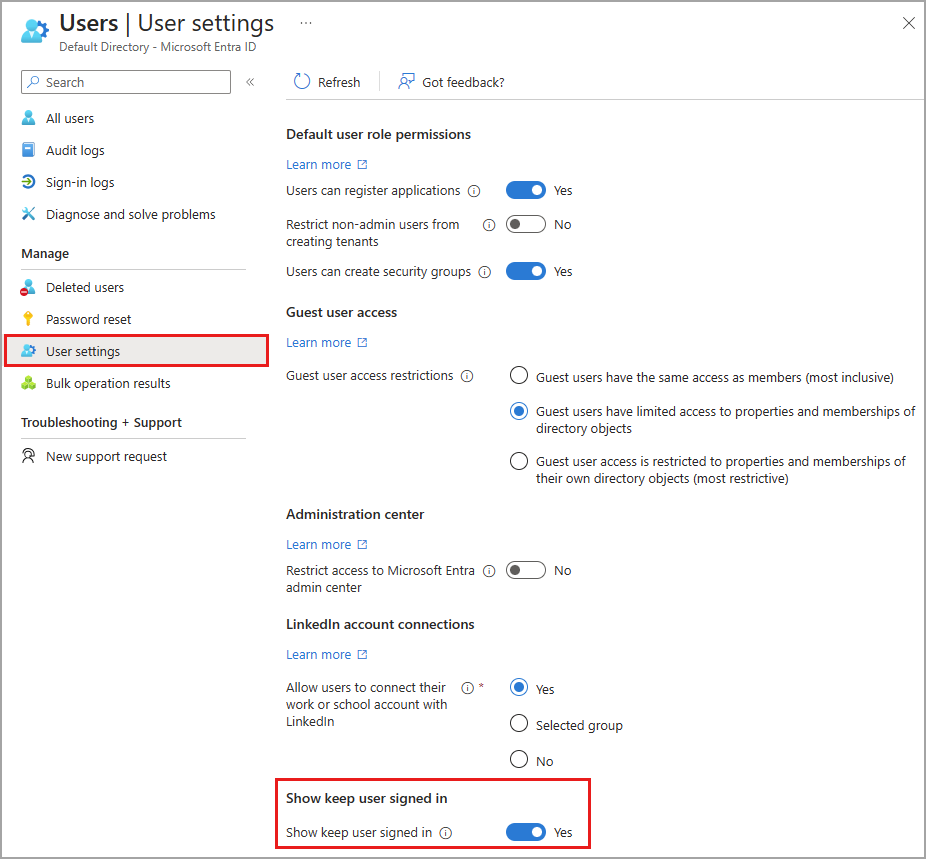Select Yes for LinkedIn account connections
The width and height of the screenshot is (926, 859).
tap(519, 687)
